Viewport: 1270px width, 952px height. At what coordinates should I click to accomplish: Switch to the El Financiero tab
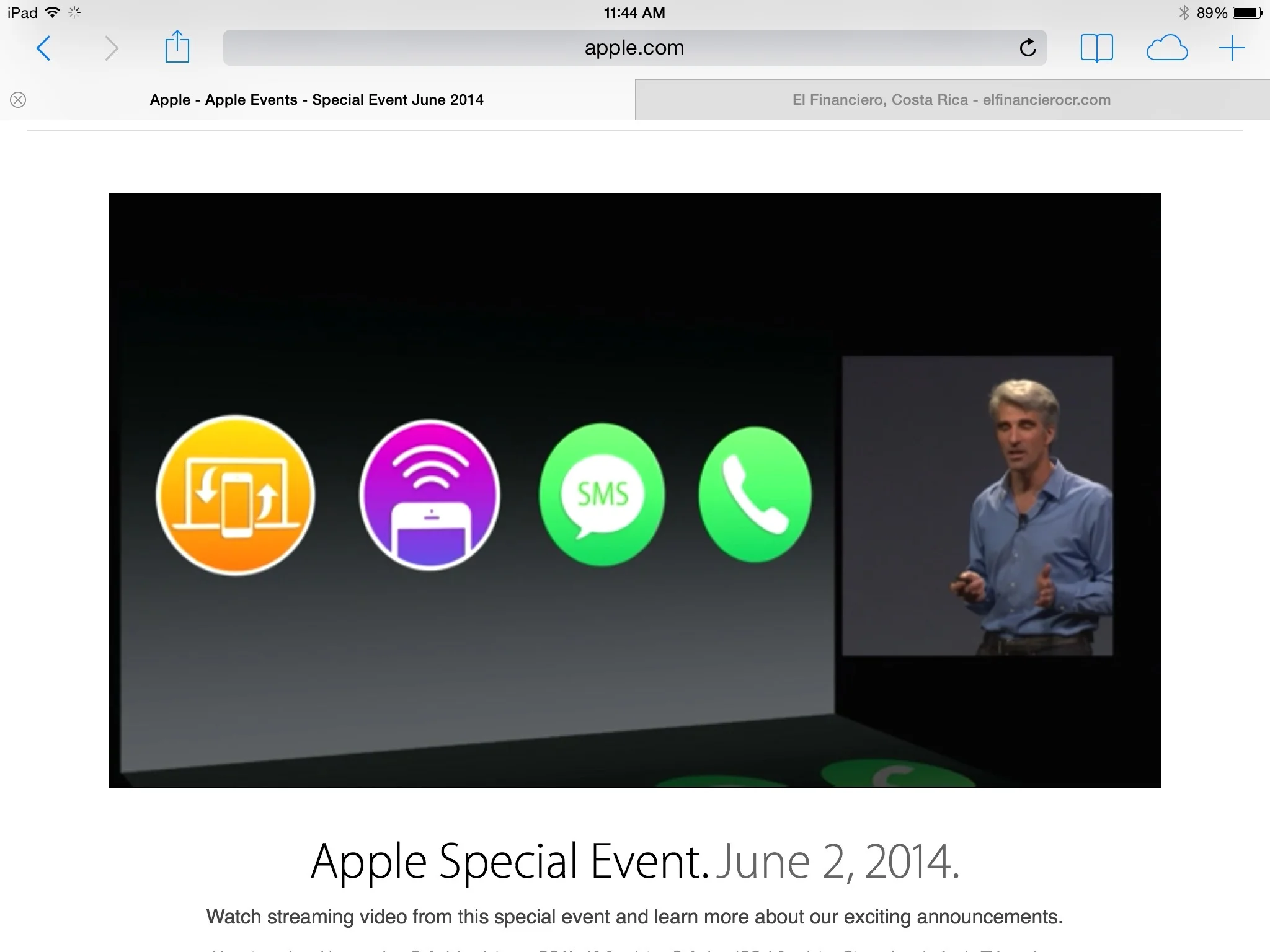pos(952,100)
